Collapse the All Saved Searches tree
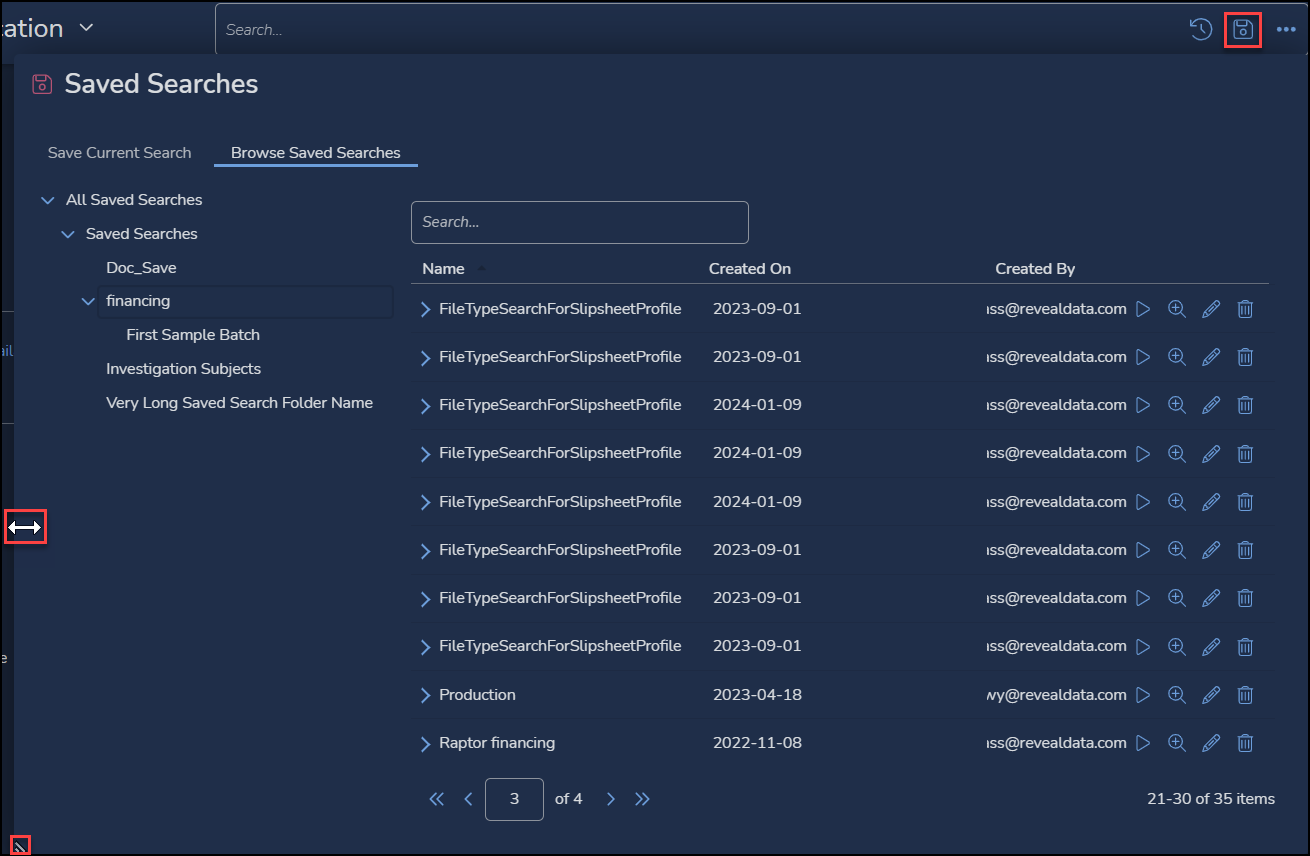The height and width of the screenshot is (856, 1310). coord(47,200)
